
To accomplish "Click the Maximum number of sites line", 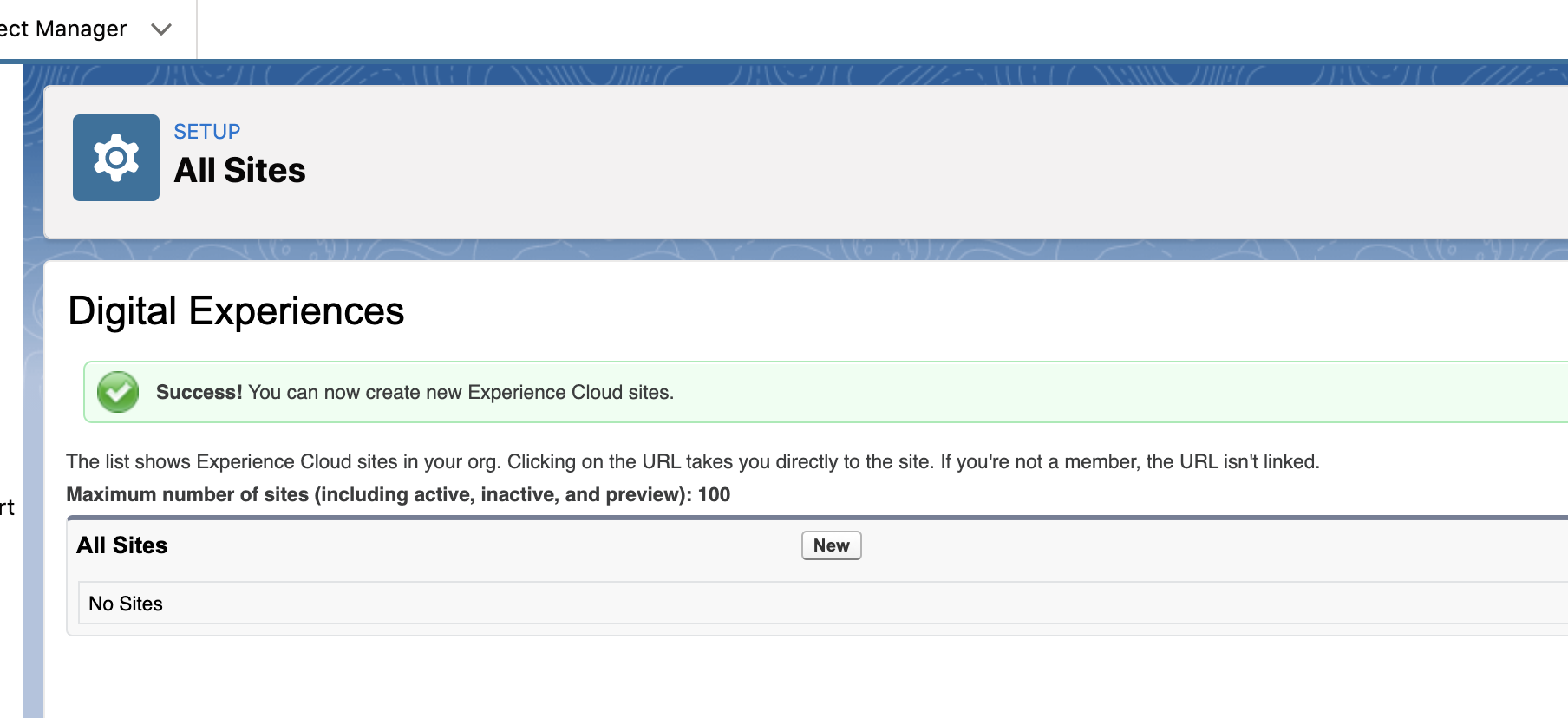I will 398,494.
